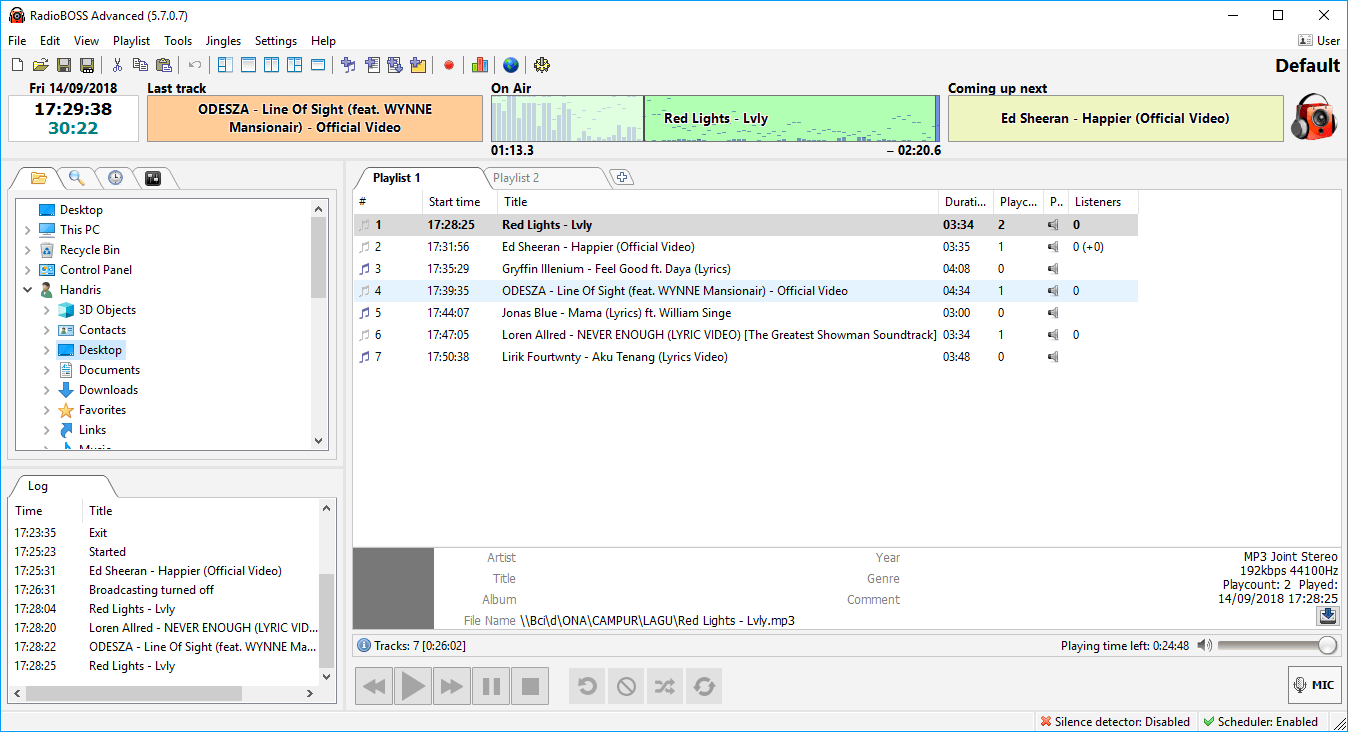Open the File menu
Image resolution: width=1348 pixels, height=732 pixels.
(17, 41)
